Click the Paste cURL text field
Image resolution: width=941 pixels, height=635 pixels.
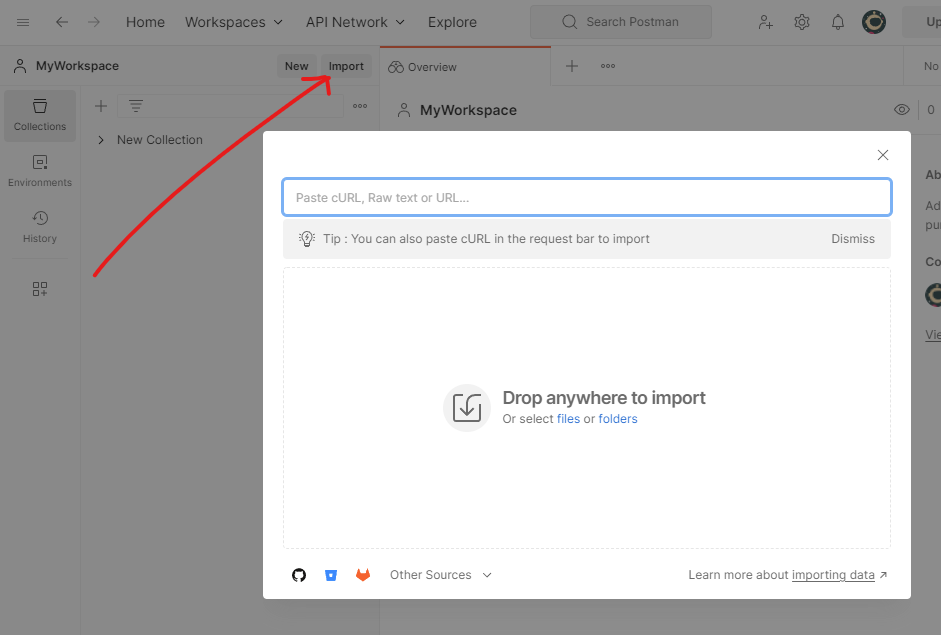[x=587, y=197]
